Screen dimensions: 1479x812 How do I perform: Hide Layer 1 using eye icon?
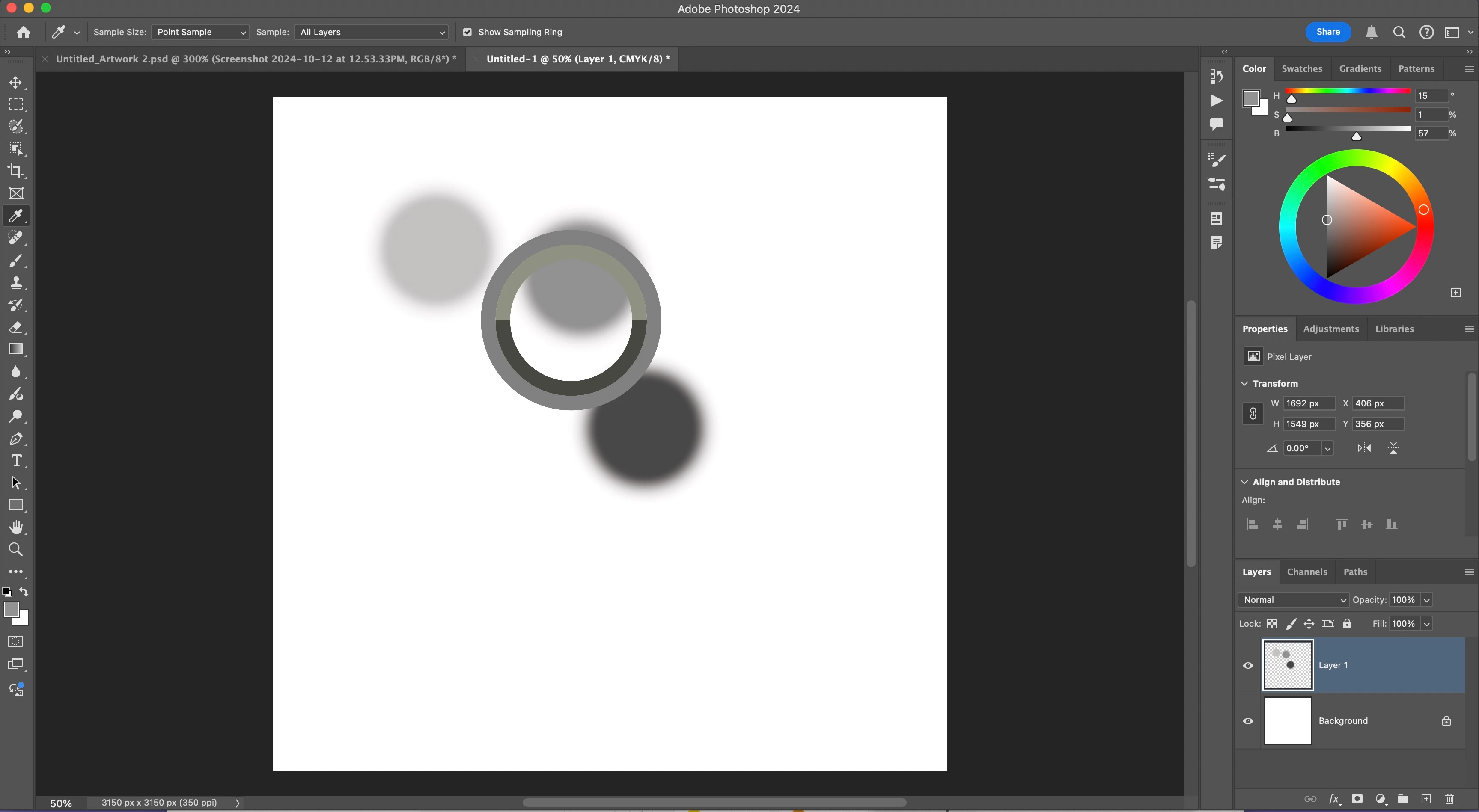1248,666
